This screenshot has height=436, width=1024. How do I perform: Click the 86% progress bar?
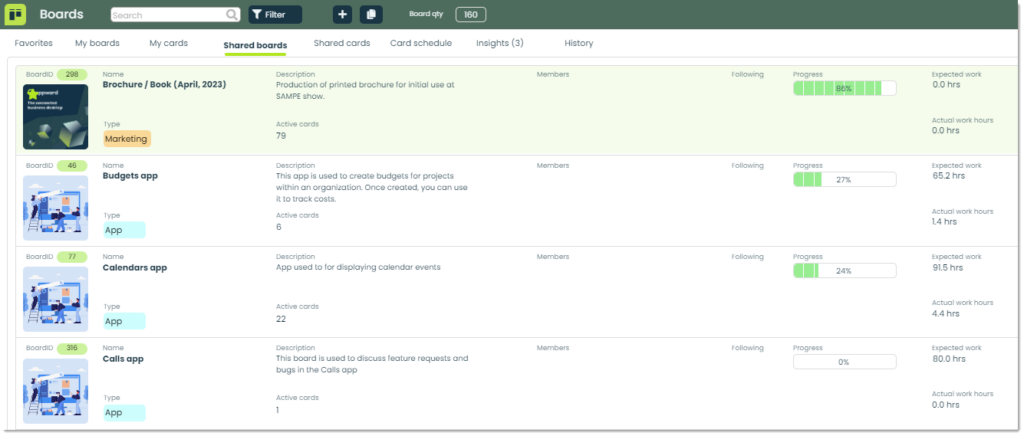[x=844, y=88]
